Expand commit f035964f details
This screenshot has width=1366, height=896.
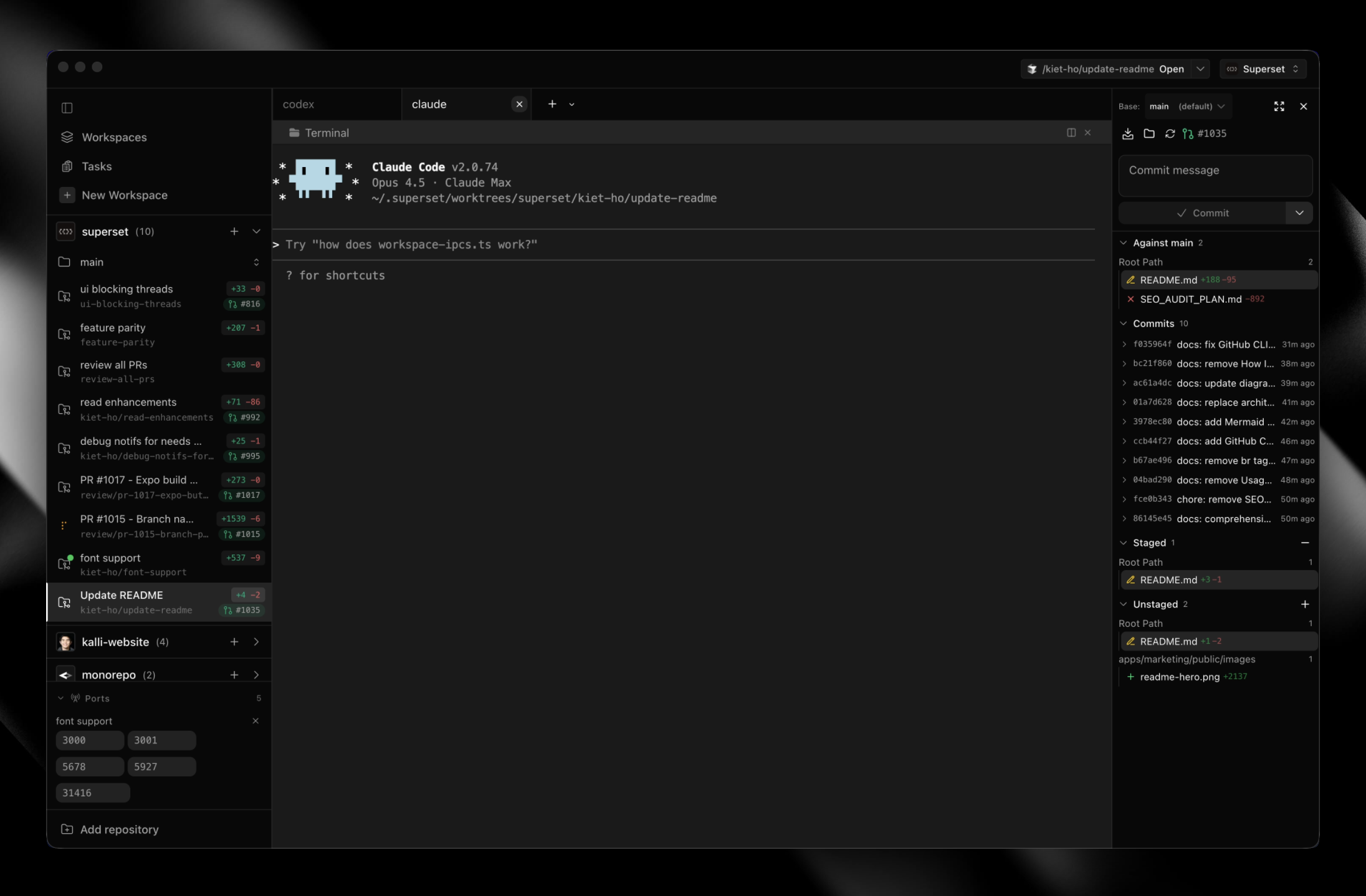[1124, 344]
